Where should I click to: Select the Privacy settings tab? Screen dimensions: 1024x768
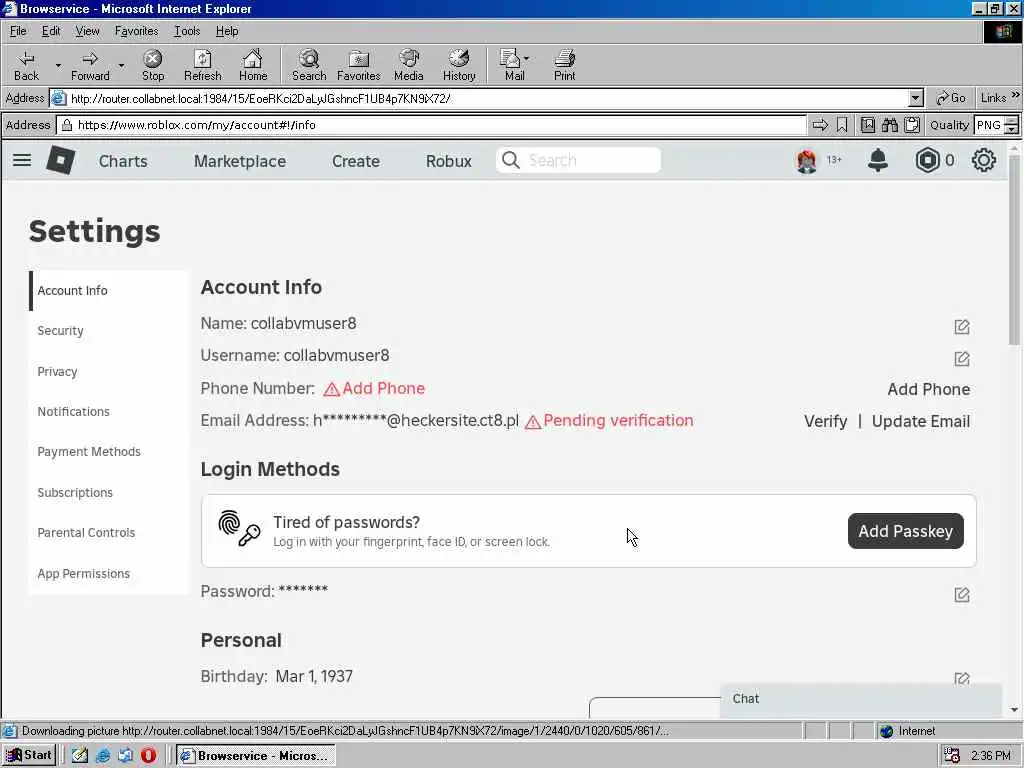coord(109,372)
